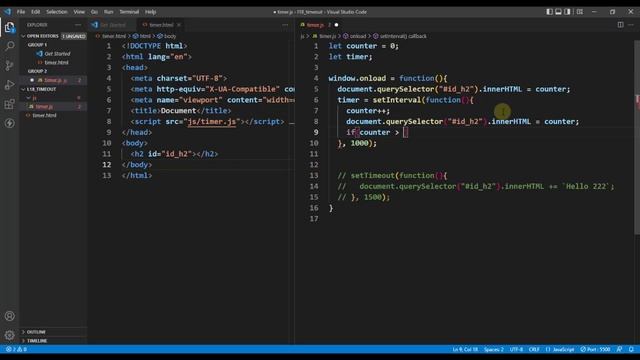Open the Search view in activity bar

tap(9, 46)
